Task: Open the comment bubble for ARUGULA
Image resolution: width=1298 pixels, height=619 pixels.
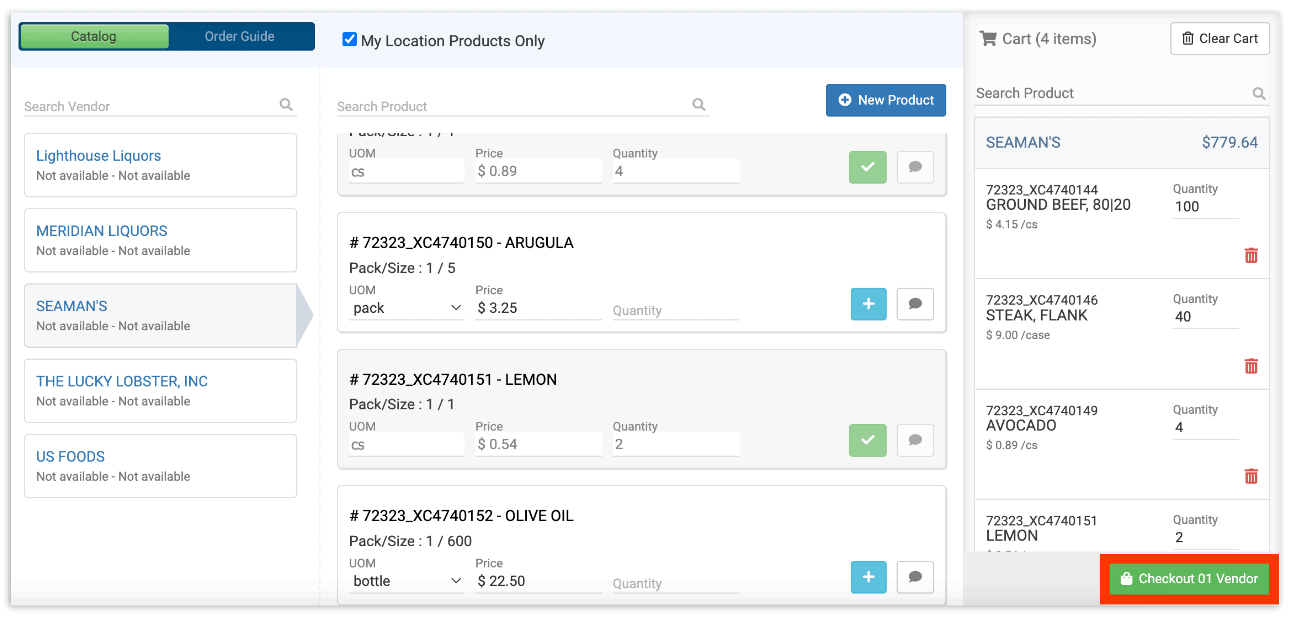Action: point(914,303)
